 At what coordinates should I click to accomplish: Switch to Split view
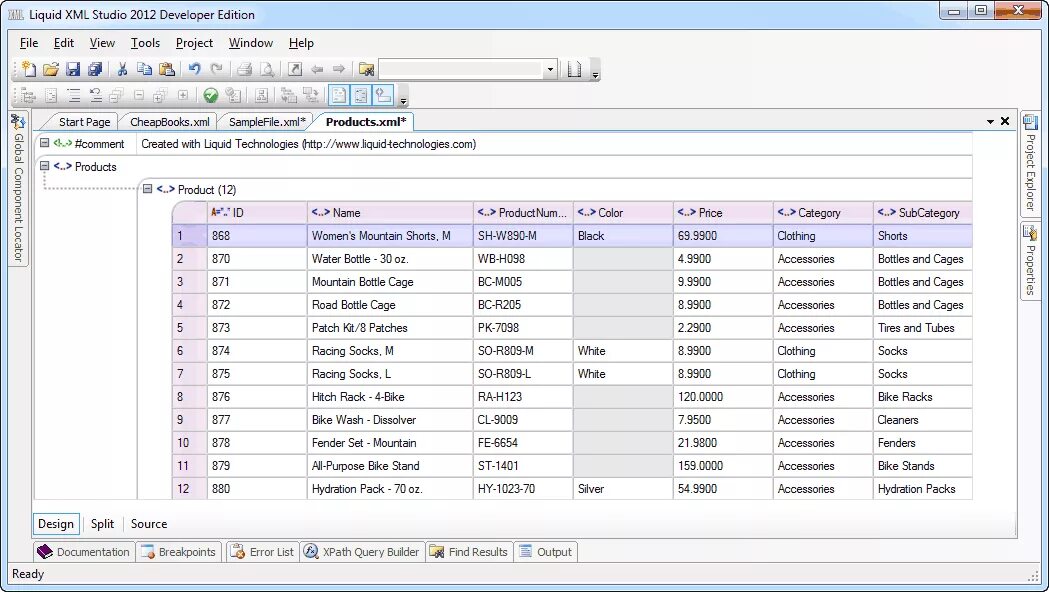(102, 524)
